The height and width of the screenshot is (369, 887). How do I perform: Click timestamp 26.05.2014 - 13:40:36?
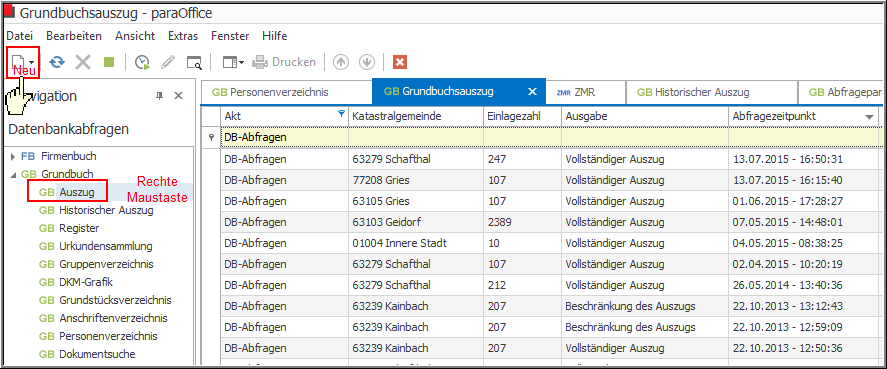click(803, 285)
